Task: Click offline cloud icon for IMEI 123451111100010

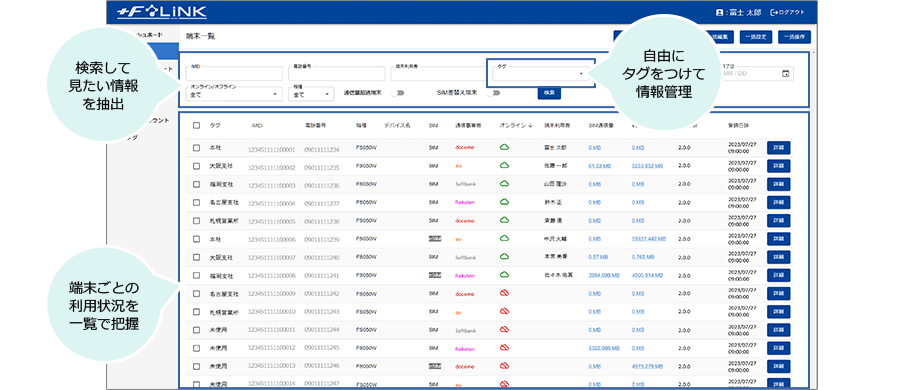Action: 504,311
